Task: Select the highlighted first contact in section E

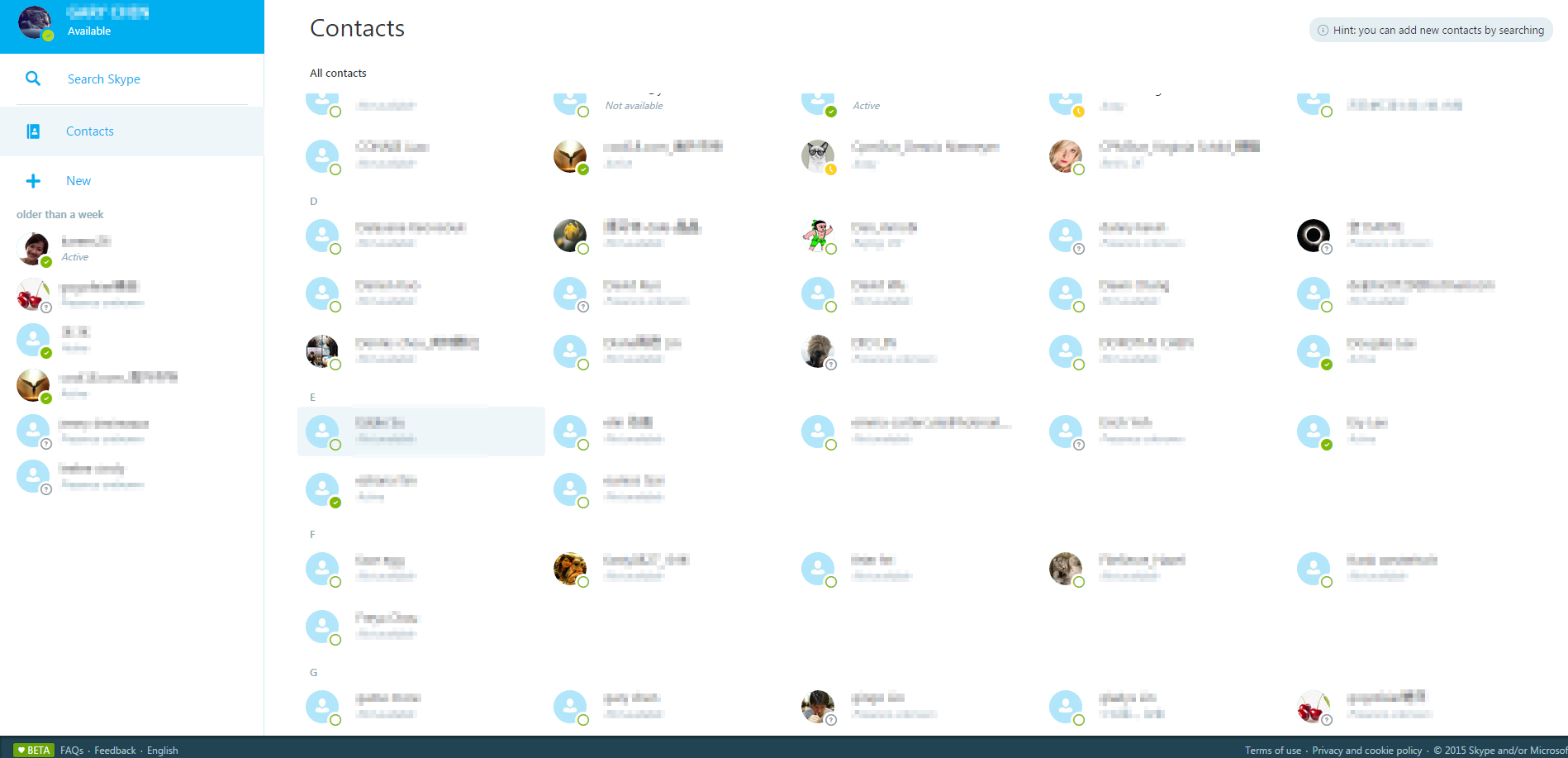Action: coord(421,431)
